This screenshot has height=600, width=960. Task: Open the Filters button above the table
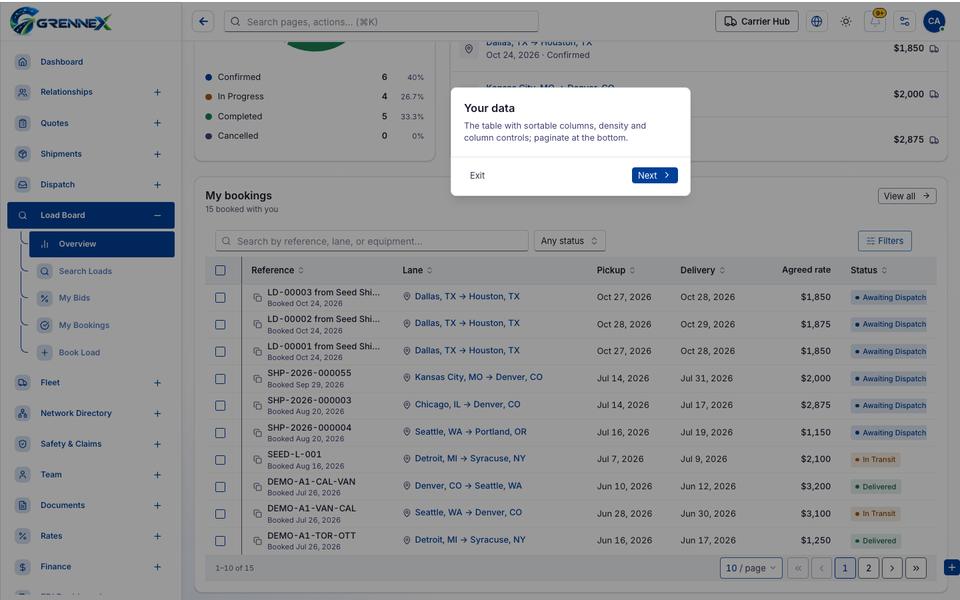coord(885,241)
